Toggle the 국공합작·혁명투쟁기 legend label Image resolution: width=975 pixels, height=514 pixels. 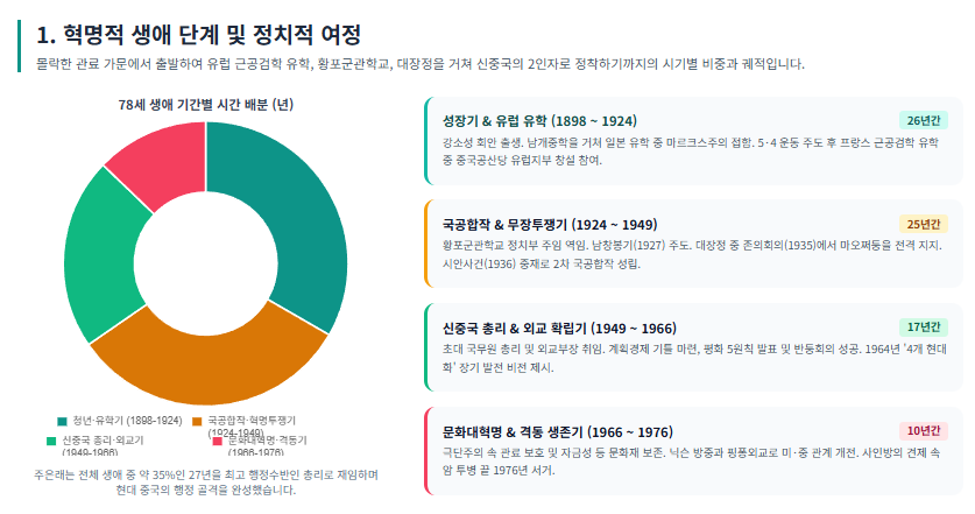pyautogui.click(x=252, y=426)
